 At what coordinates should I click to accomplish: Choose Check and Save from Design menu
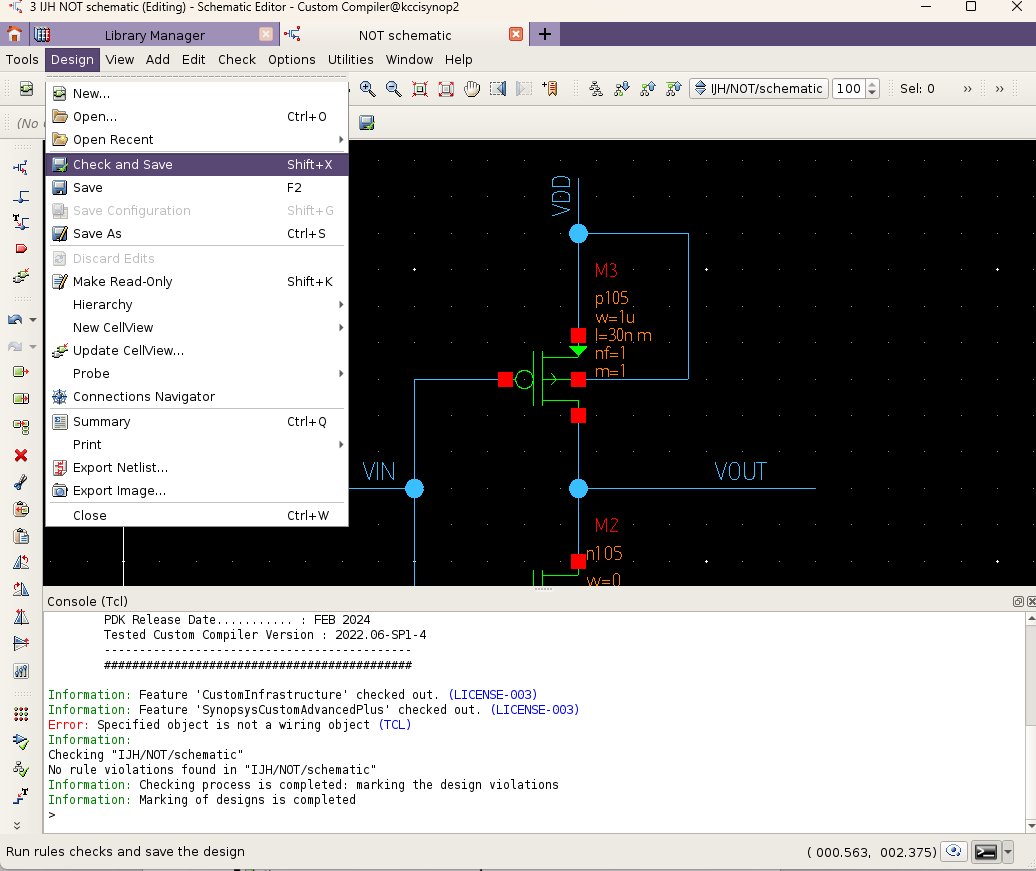point(197,165)
